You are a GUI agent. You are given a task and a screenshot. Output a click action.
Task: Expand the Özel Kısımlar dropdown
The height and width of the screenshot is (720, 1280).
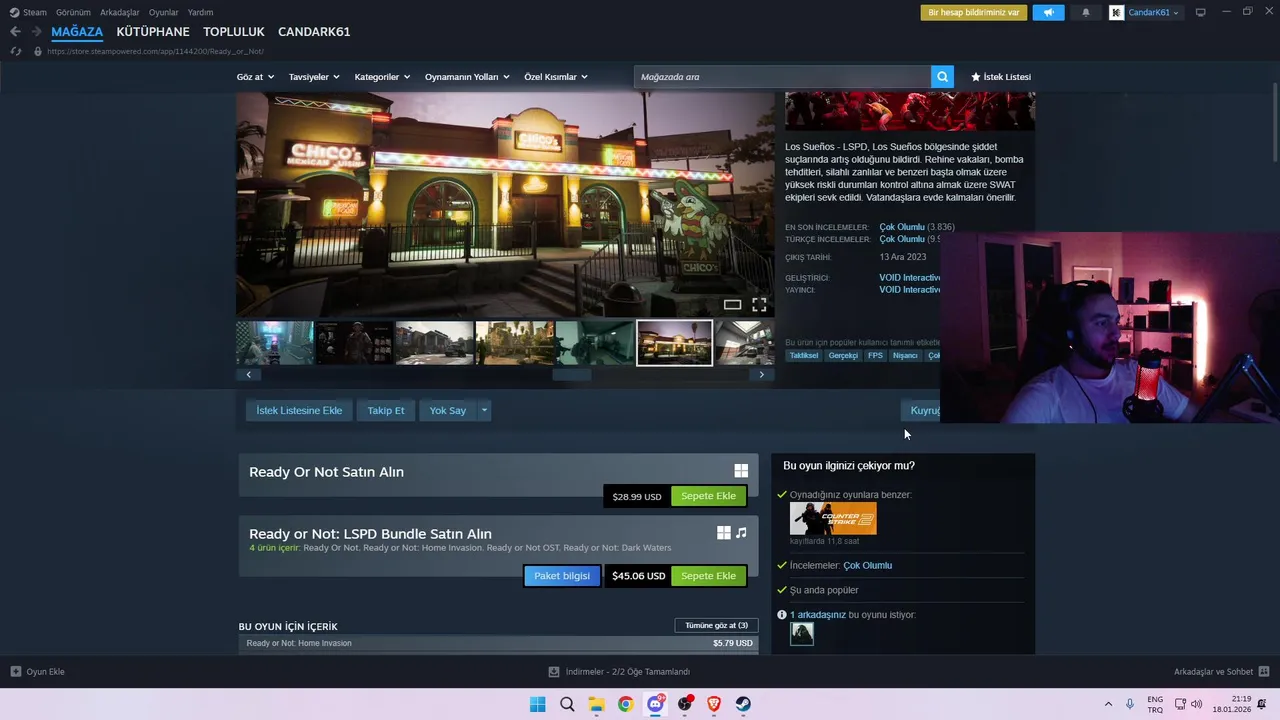point(556,77)
